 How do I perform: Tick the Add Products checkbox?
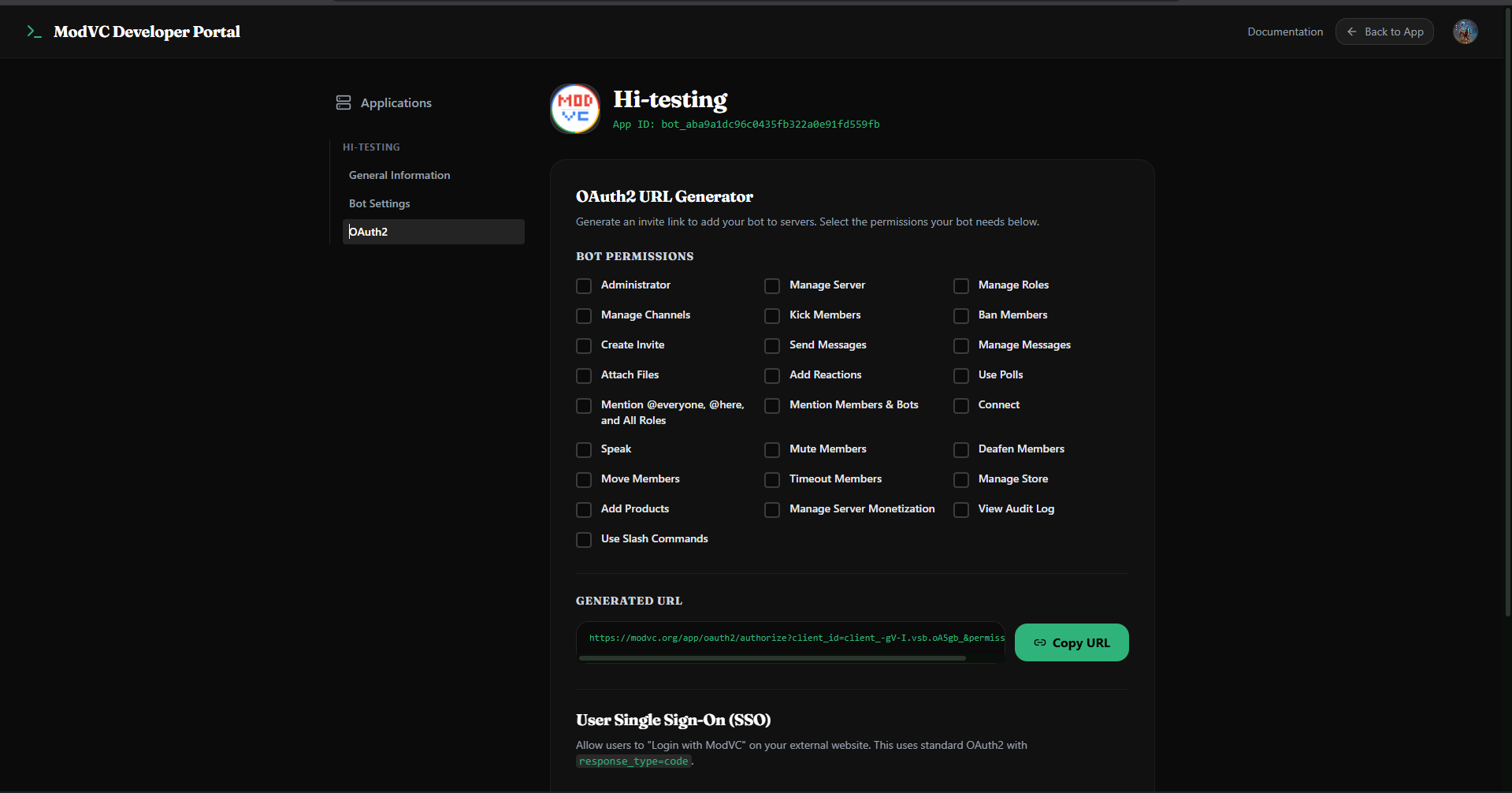584,509
